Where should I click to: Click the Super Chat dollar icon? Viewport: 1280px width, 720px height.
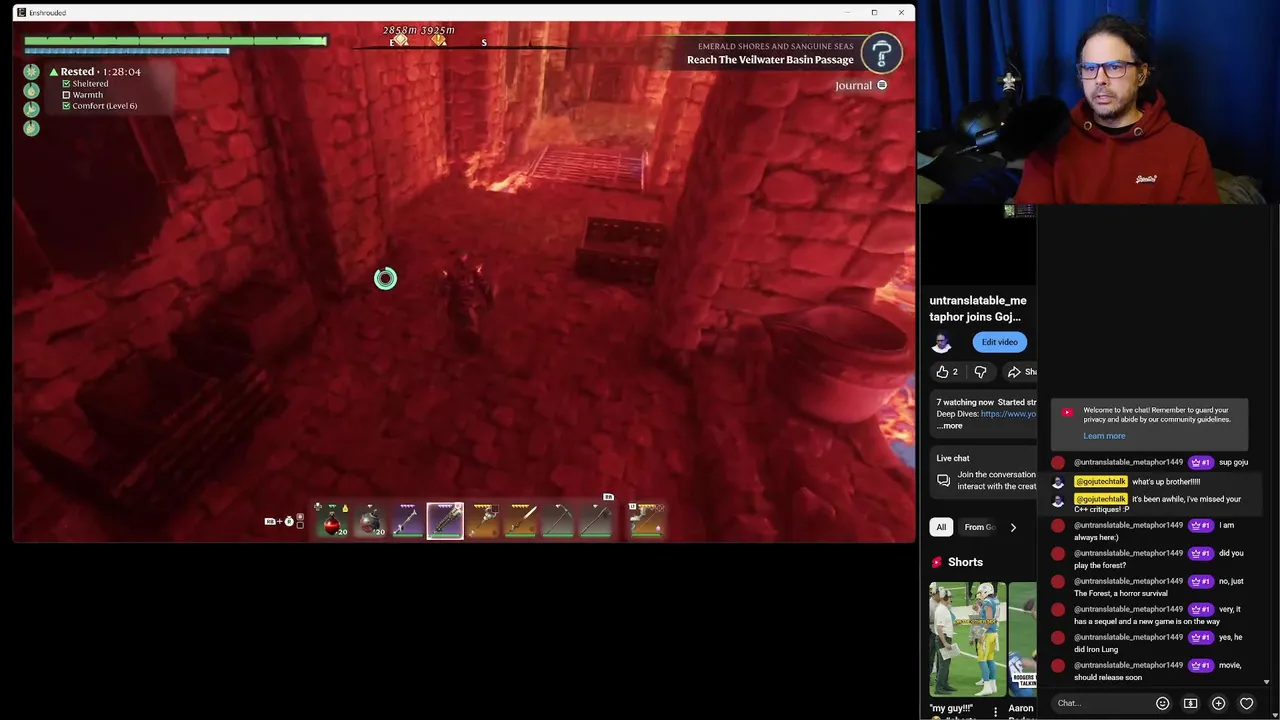coord(1190,703)
